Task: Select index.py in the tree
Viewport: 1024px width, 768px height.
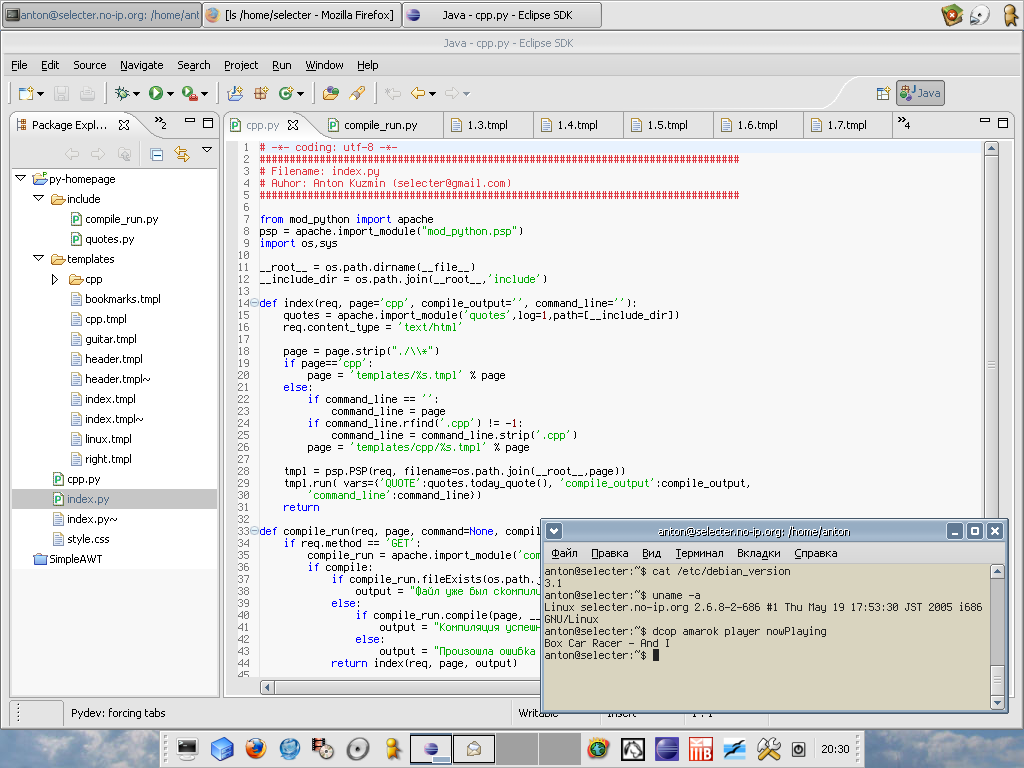Action: [x=88, y=499]
